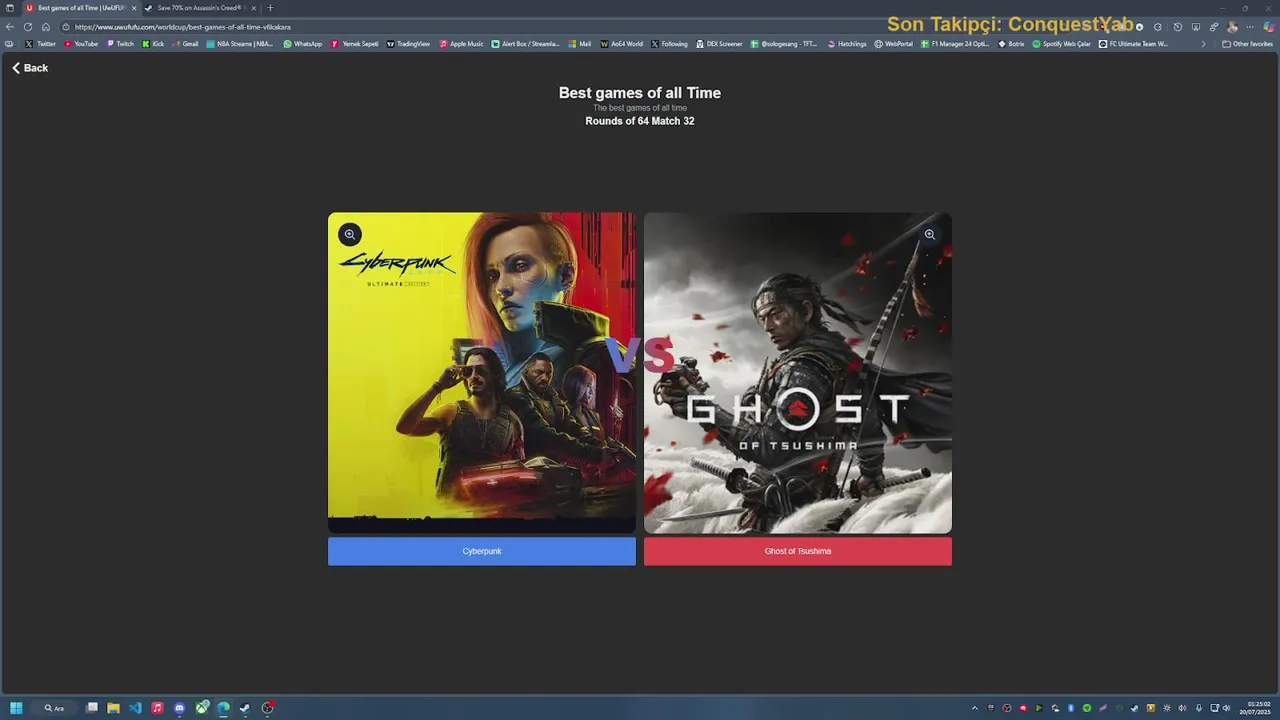Open browser history clock icon
The width and height of the screenshot is (1280, 720).
1177,27
